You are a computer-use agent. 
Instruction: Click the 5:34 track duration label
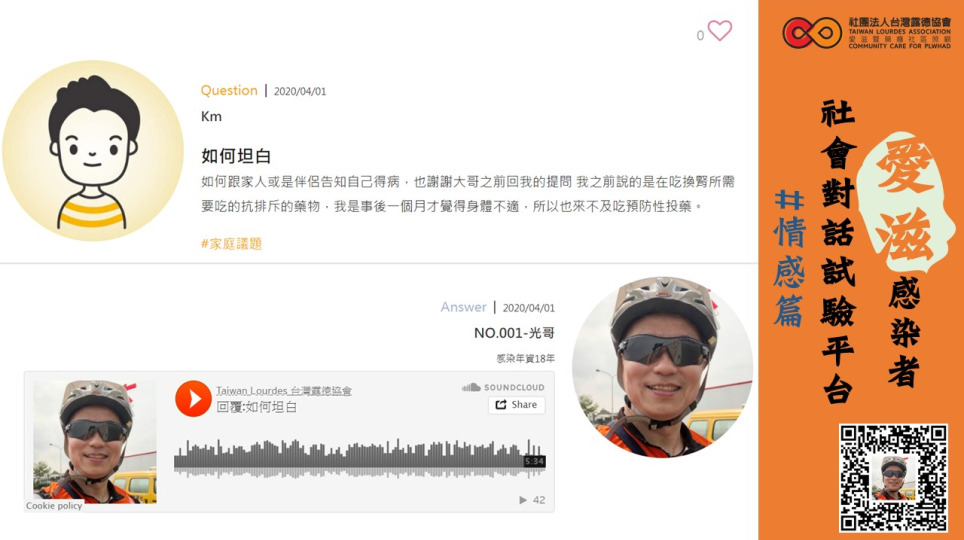[534, 461]
